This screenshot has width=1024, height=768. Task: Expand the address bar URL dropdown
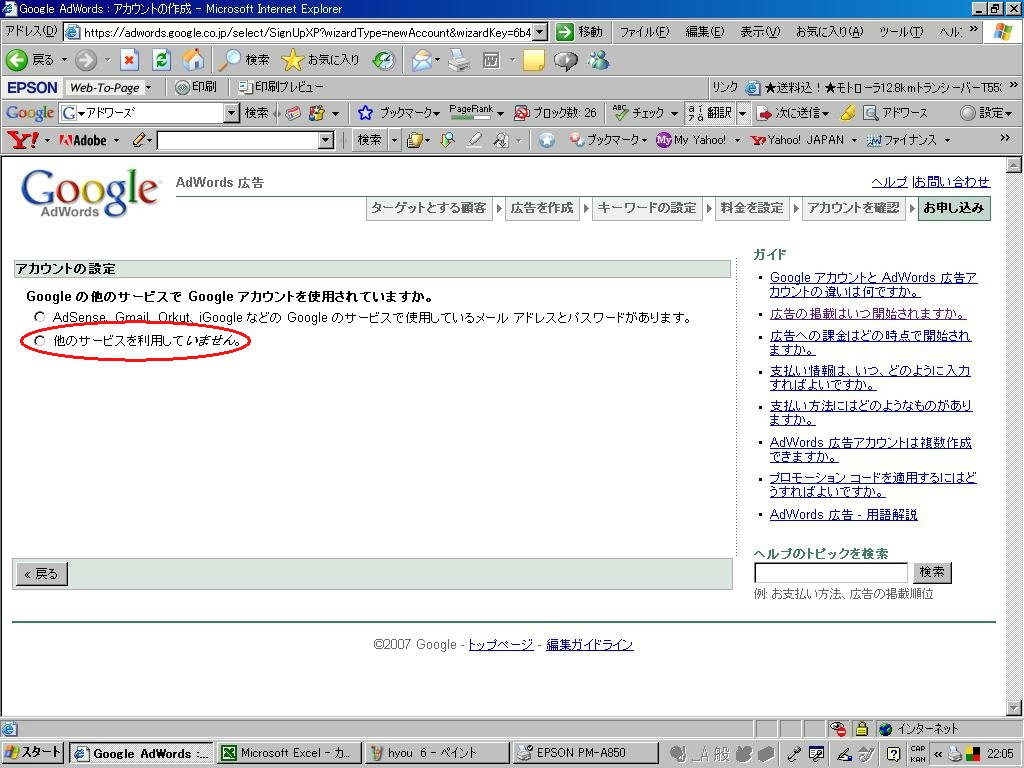point(540,32)
